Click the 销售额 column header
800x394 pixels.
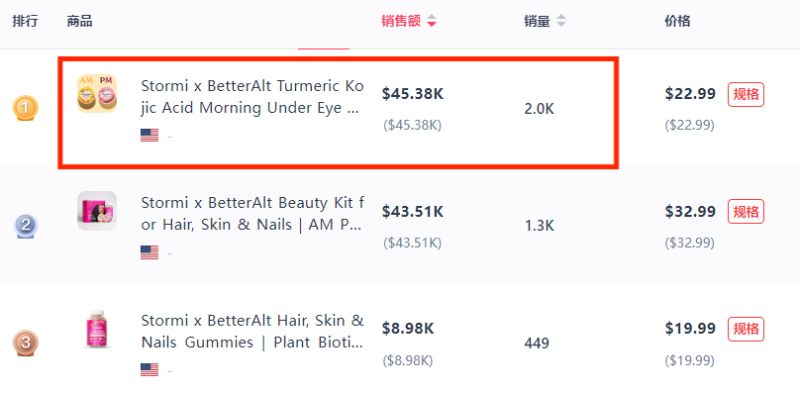click(401, 21)
